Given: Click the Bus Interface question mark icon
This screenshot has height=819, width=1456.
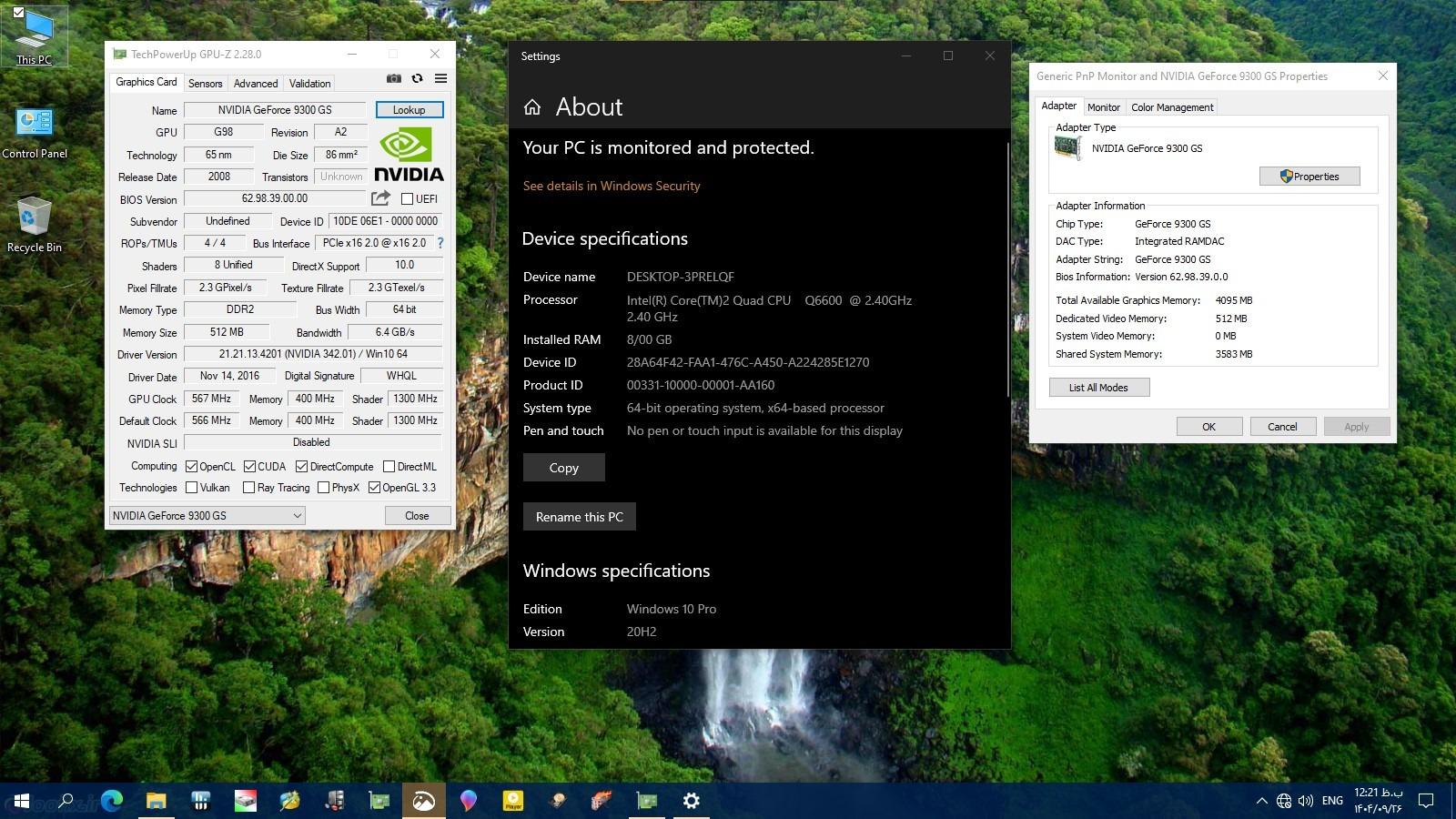Looking at the screenshot, I should pos(440,243).
